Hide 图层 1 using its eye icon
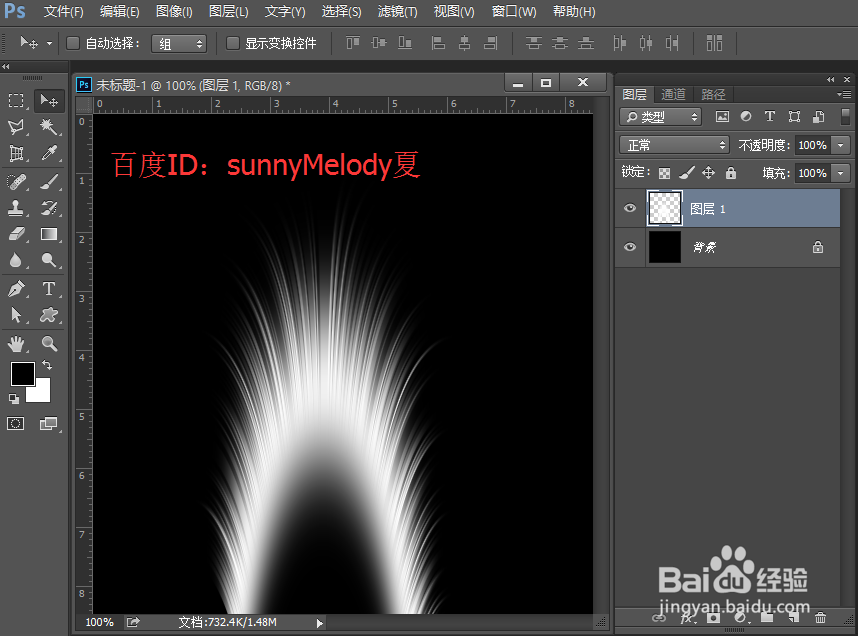The width and height of the screenshot is (858, 636). [x=630, y=208]
